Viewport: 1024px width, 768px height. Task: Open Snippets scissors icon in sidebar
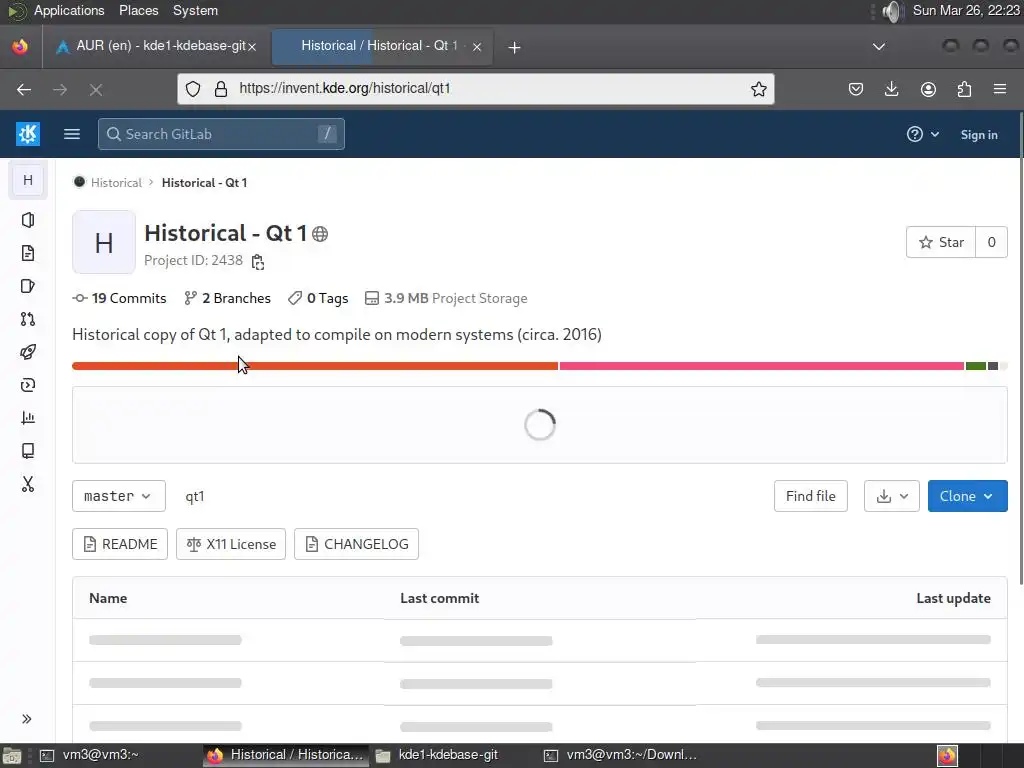coord(28,484)
